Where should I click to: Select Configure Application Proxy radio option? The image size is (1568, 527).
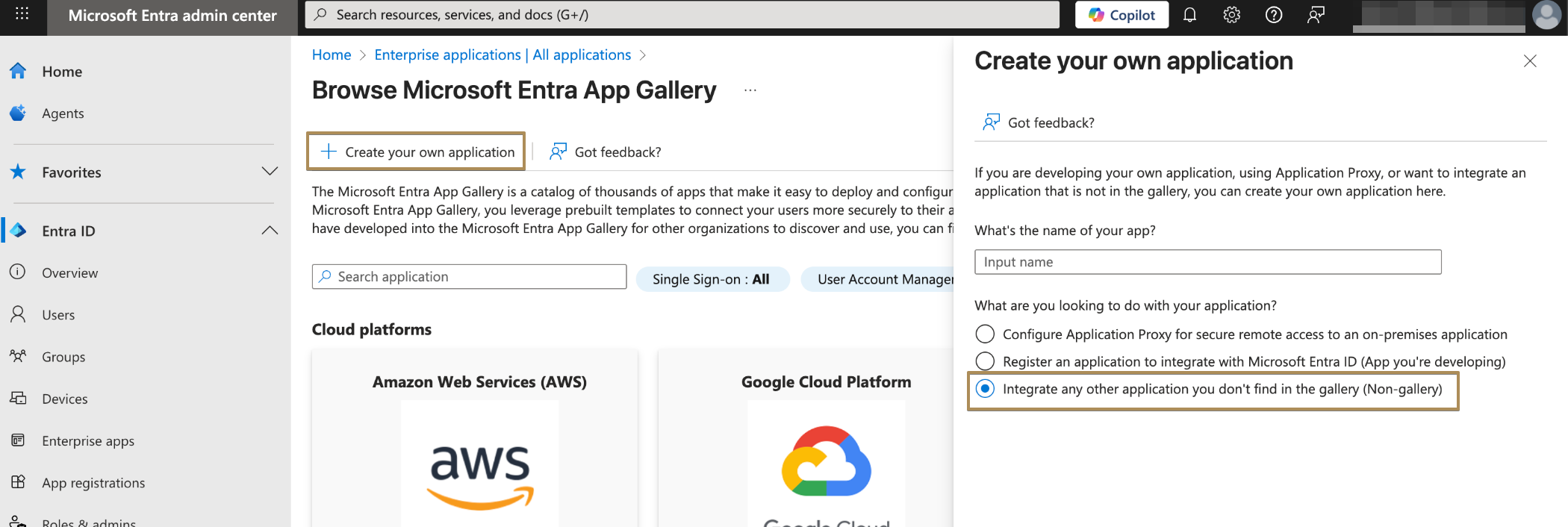(985, 334)
